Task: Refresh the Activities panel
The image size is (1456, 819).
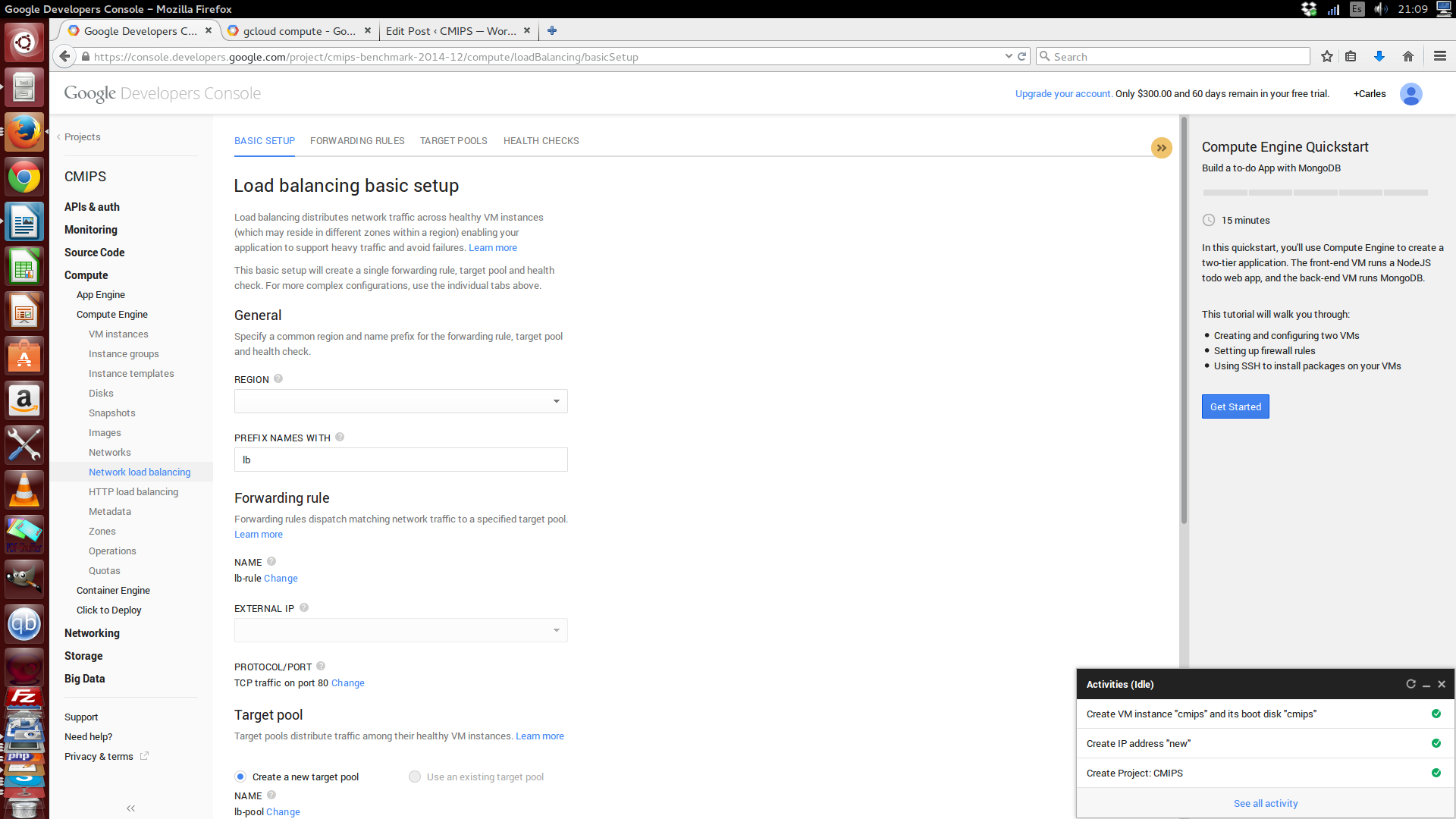Action: 1410,684
